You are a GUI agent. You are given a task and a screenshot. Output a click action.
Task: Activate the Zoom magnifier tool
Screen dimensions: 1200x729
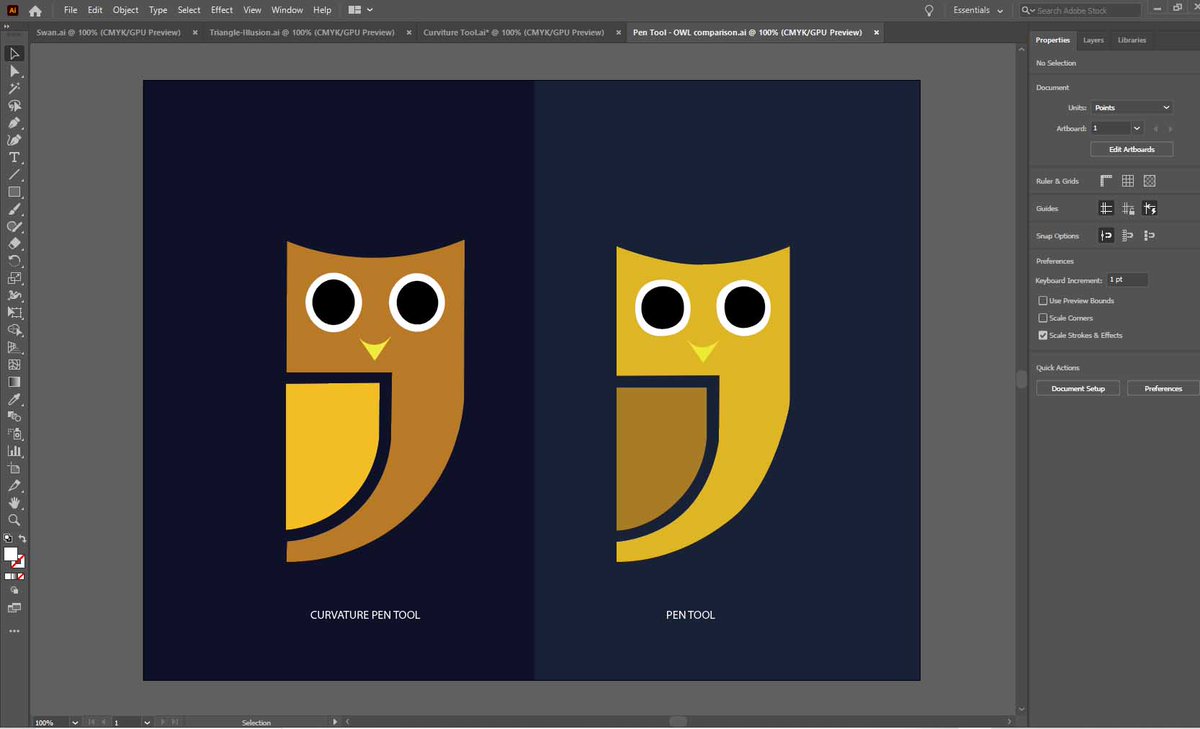click(14, 520)
